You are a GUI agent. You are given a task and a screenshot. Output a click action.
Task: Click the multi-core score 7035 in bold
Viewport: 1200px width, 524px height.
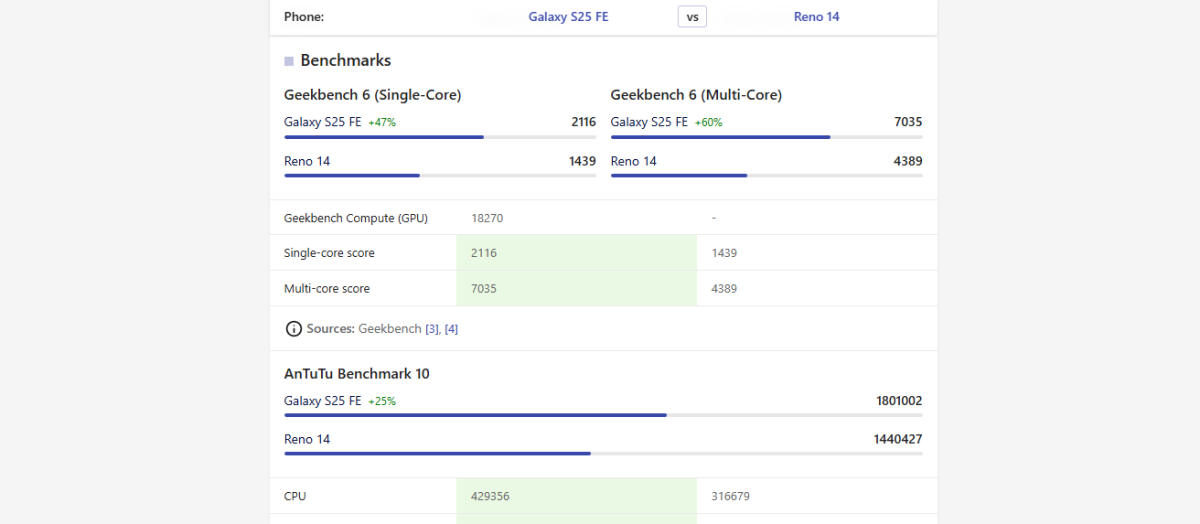pos(908,122)
